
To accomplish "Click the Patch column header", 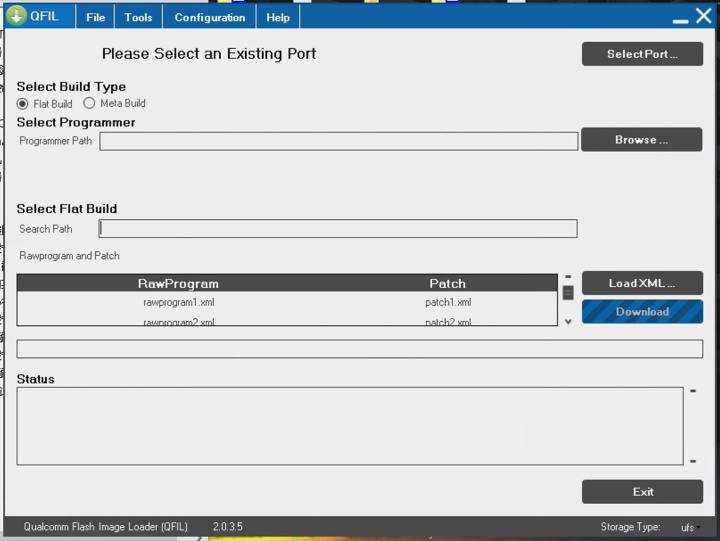I will tap(448, 283).
